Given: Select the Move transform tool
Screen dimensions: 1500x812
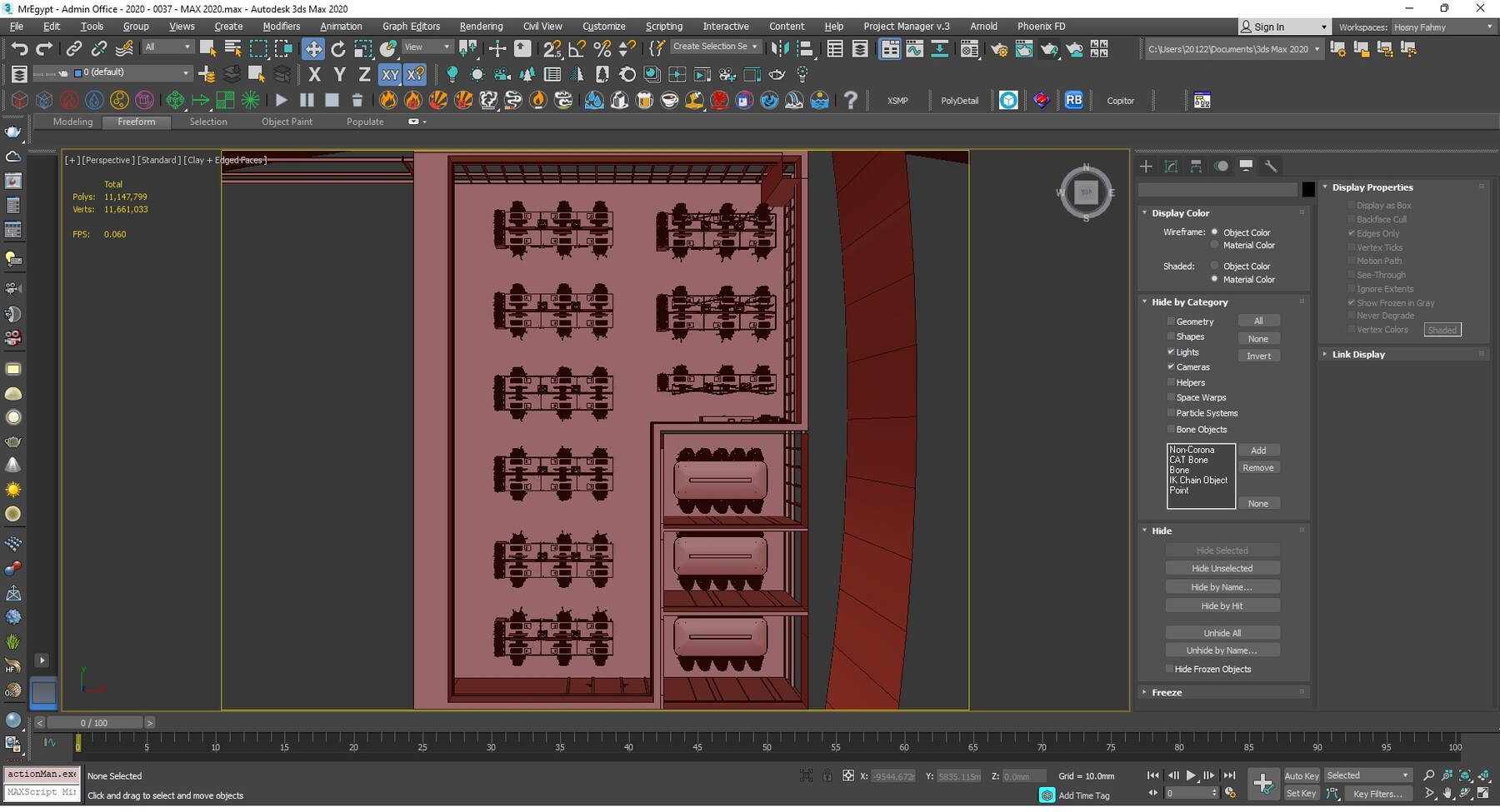Looking at the screenshot, I should [313, 49].
